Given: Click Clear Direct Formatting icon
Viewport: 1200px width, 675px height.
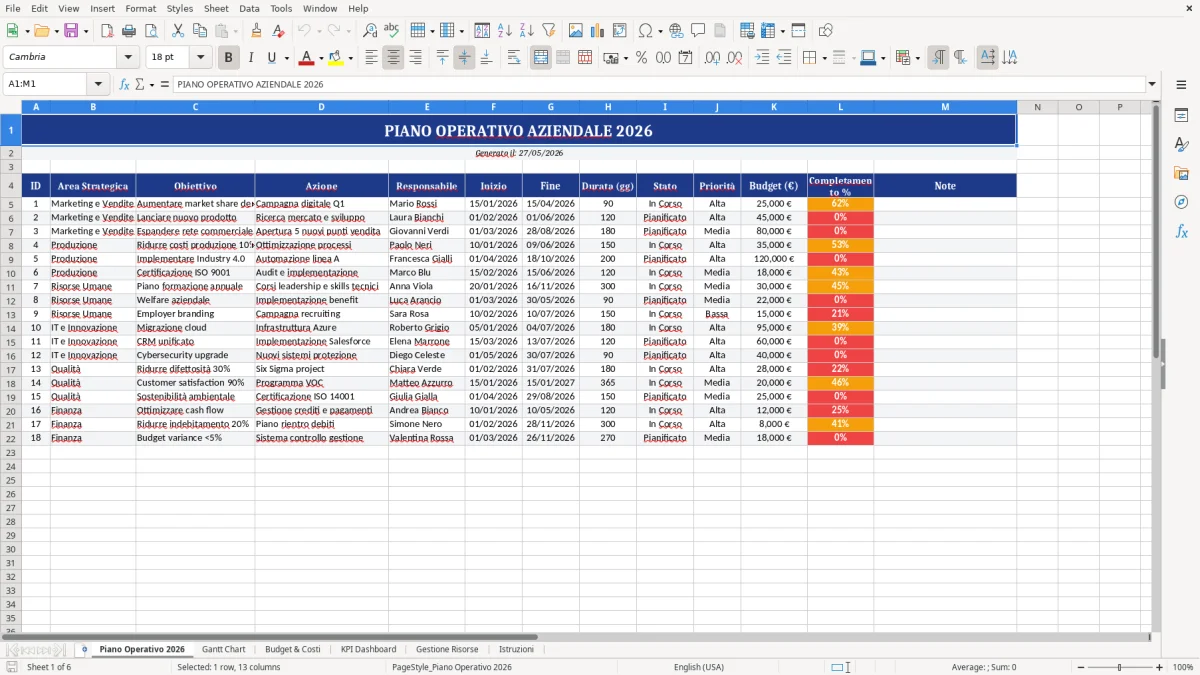Looking at the screenshot, I should (x=277, y=31).
